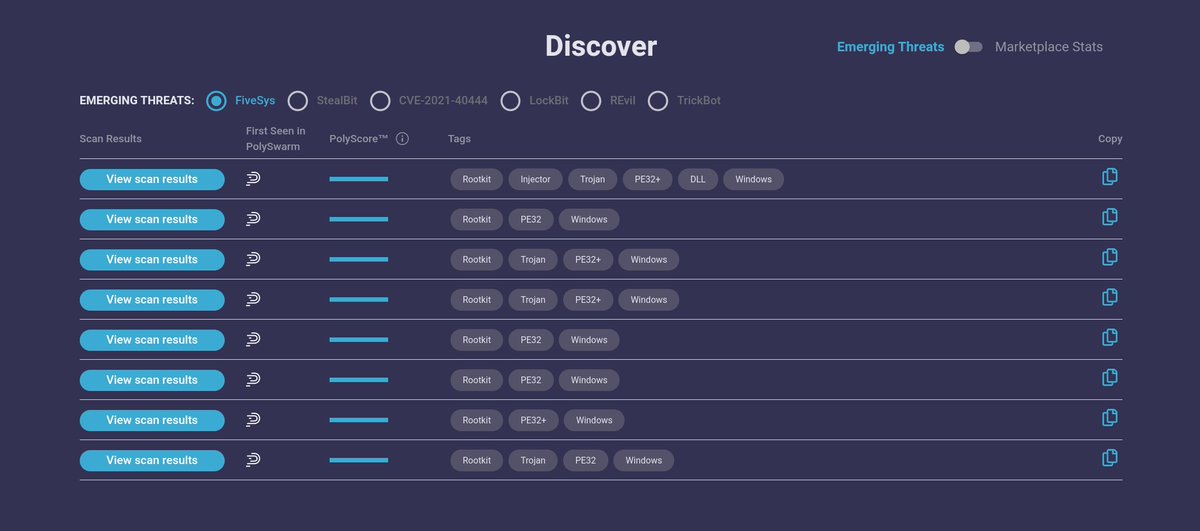Copy hash in the second table row

pos(1109,217)
